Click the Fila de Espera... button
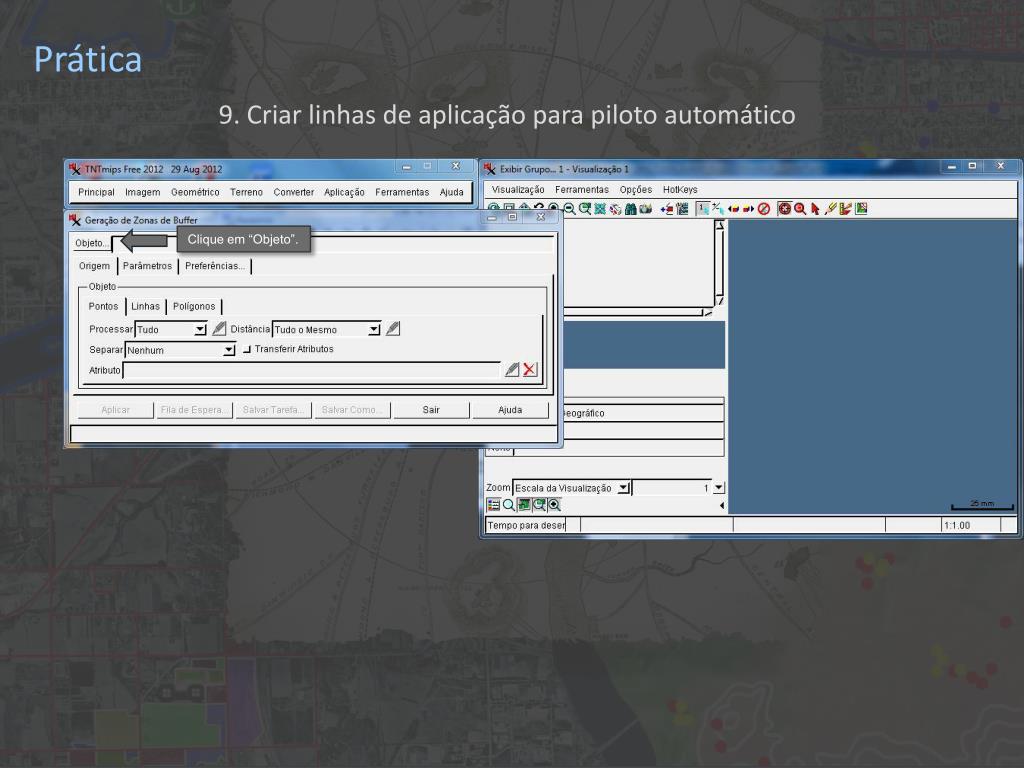Image resolution: width=1024 pixels, height=768 pixels. [195, 410]
